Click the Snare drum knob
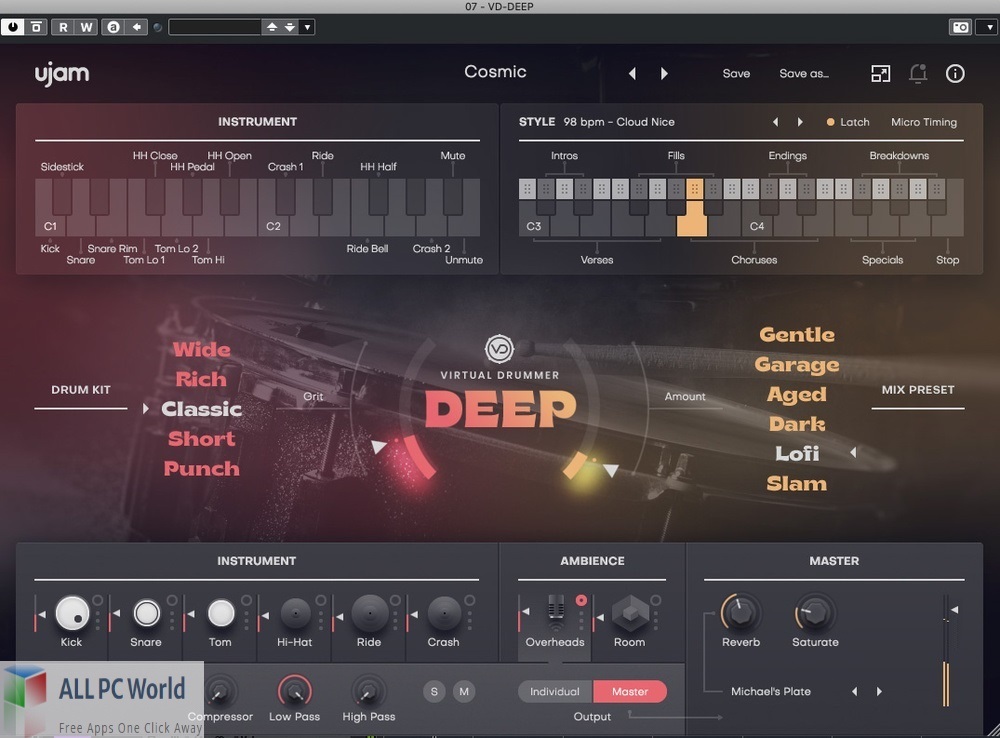The height and width of the screenshot is (738, 1000). pos(146,614)
